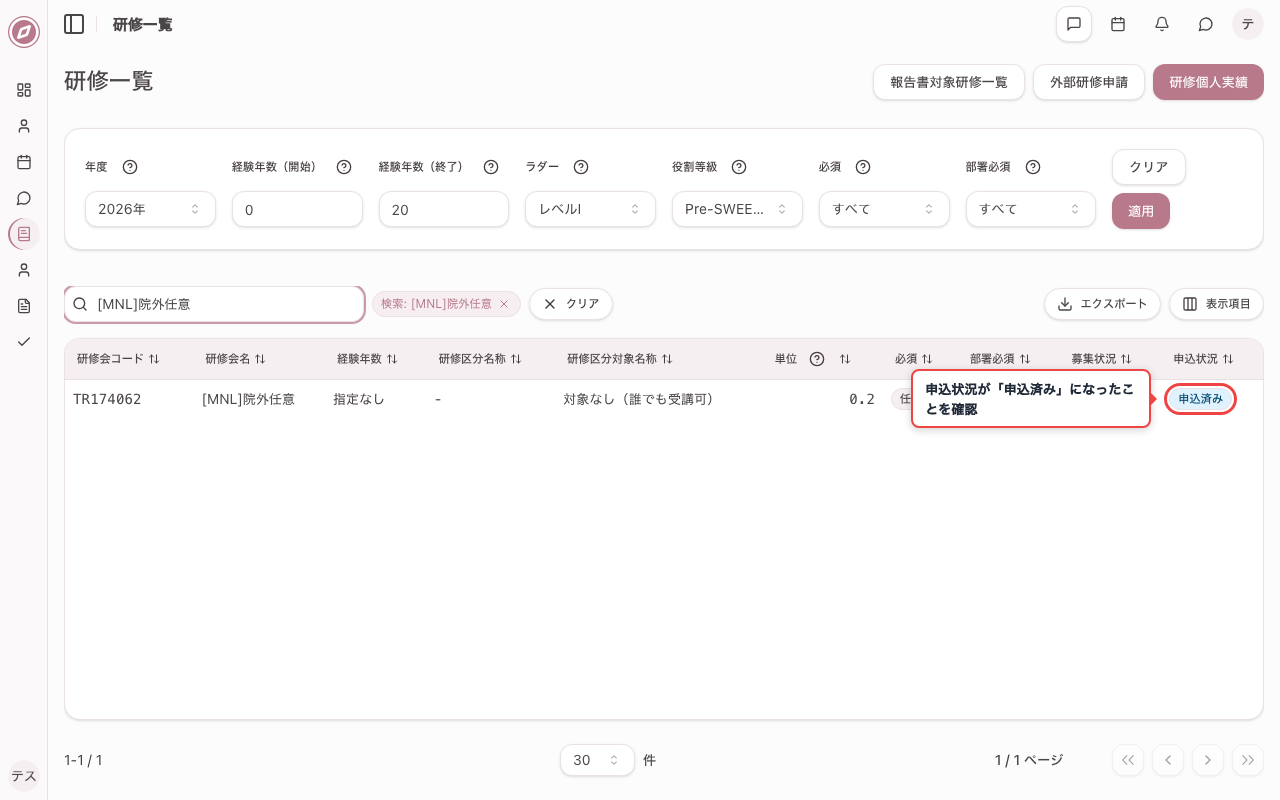The width and height of the screenshot is (1280, 800).
Task: Open the calendar icon in left sidebar
Action: (x=24, y=162)
